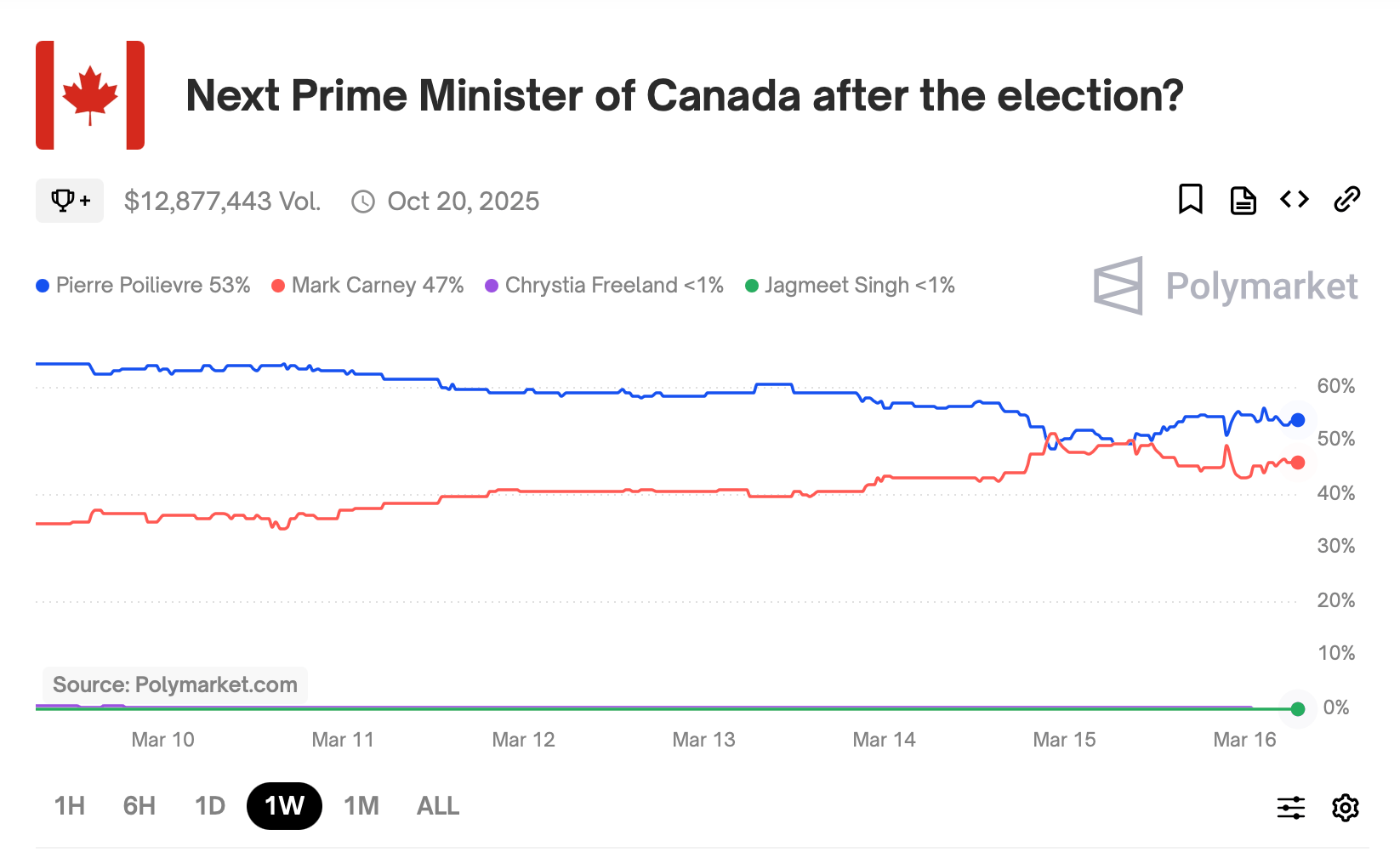Open the market rules document icon

[1243, 200]
